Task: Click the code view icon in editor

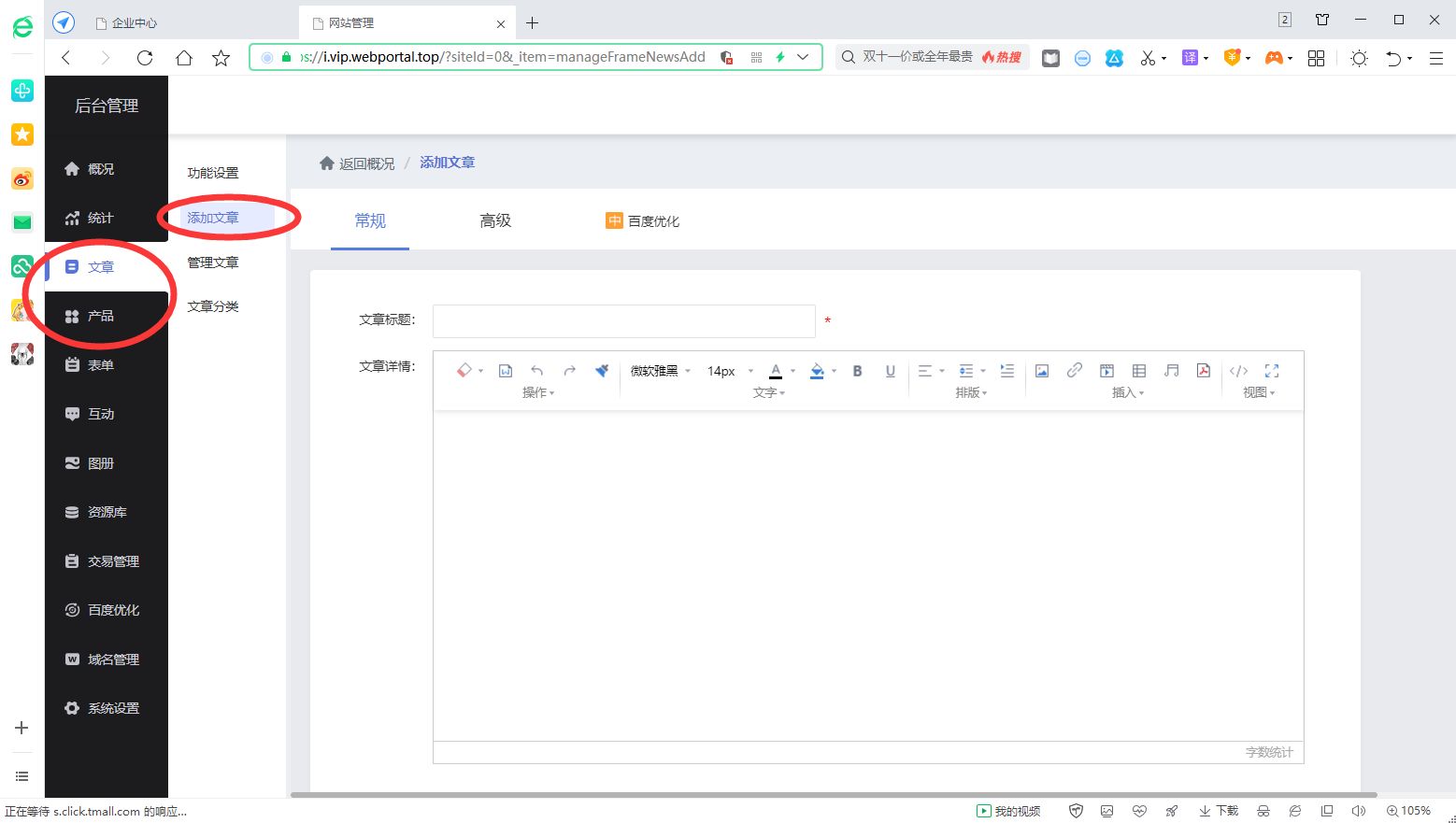Action: coord(1238,370)
